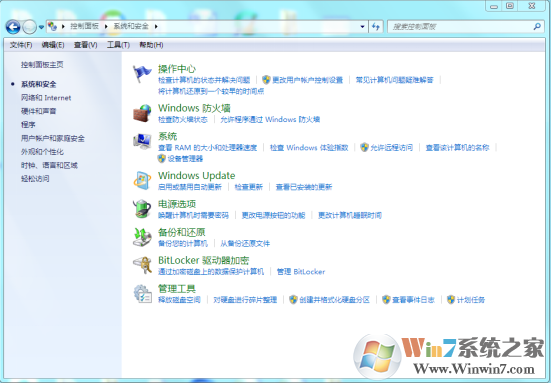551x383 pixels.
Task: Open 时钟、语言和区域 category
Action: (x=49, y=165)
